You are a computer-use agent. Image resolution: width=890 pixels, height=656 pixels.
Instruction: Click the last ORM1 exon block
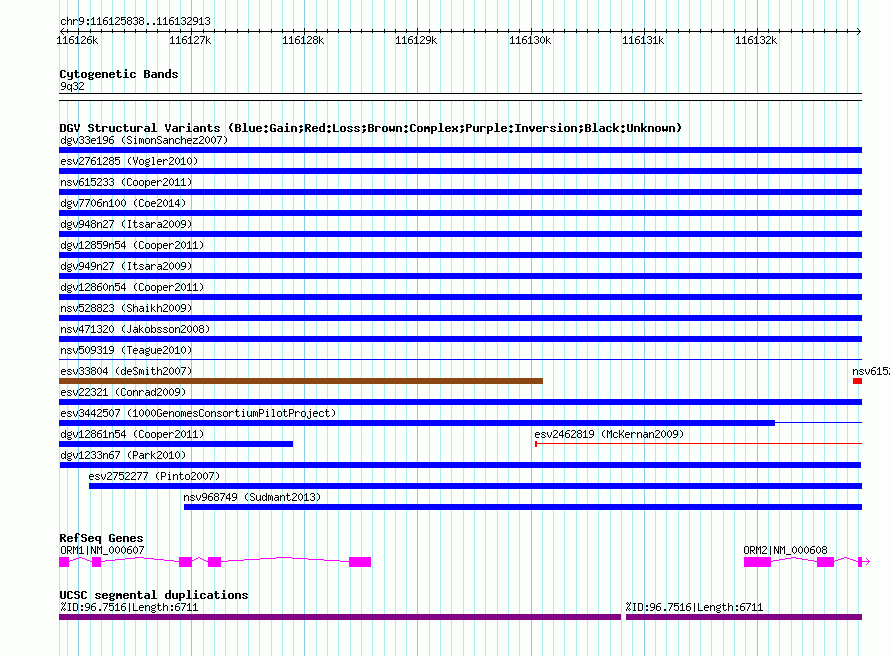[360, 562]
